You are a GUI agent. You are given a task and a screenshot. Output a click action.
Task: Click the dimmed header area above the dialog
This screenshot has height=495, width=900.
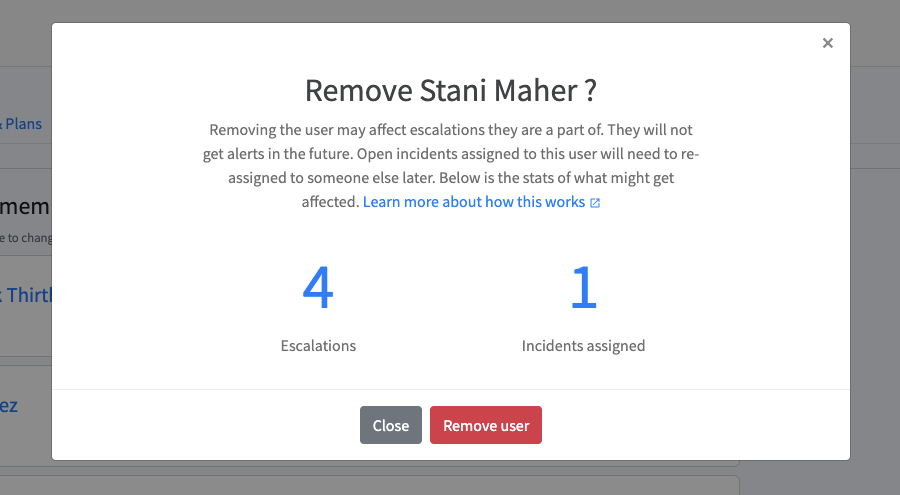tap(450, 10)
